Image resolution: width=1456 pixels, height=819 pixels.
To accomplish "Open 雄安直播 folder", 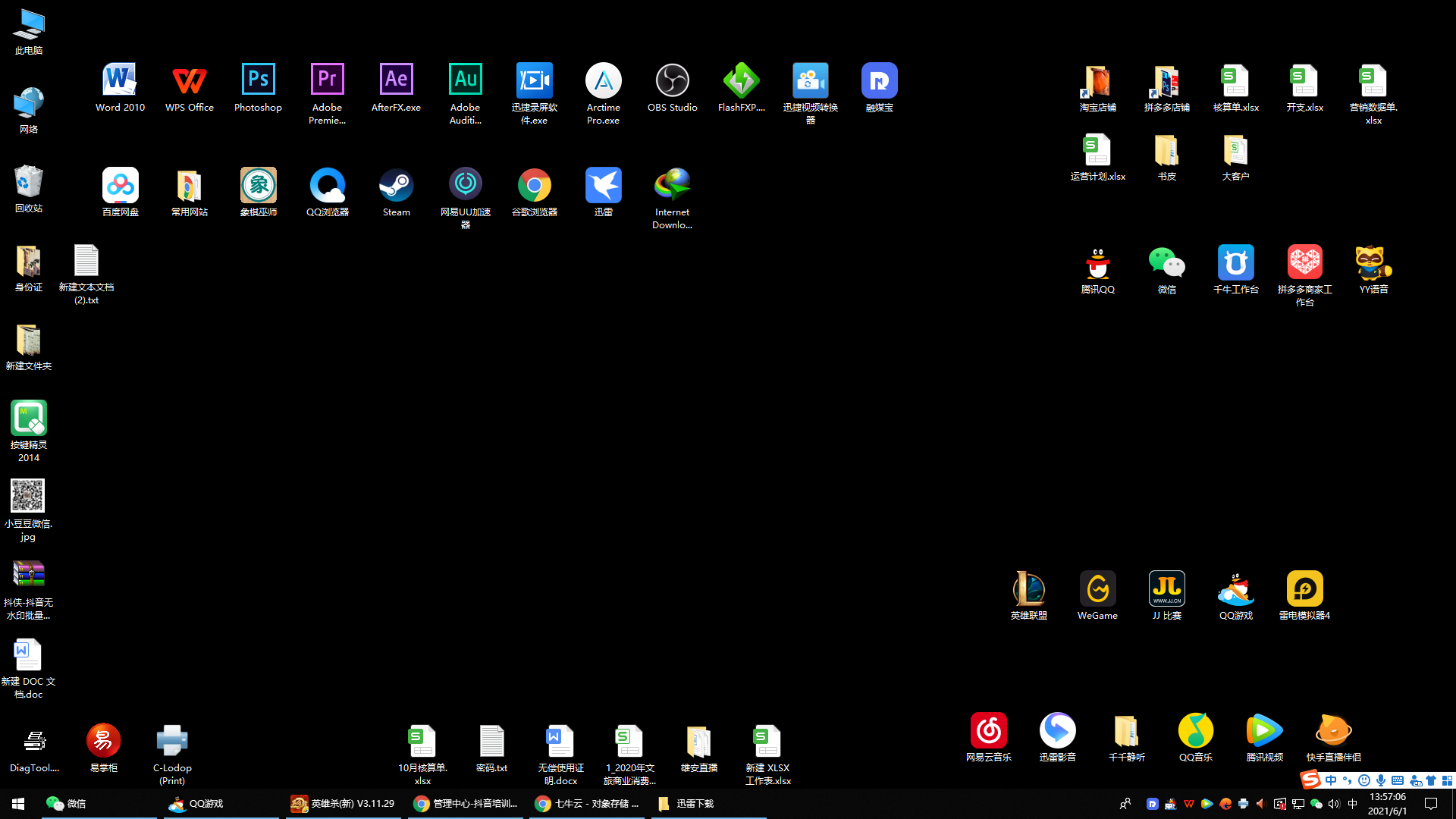I will (x=698, y=748).
